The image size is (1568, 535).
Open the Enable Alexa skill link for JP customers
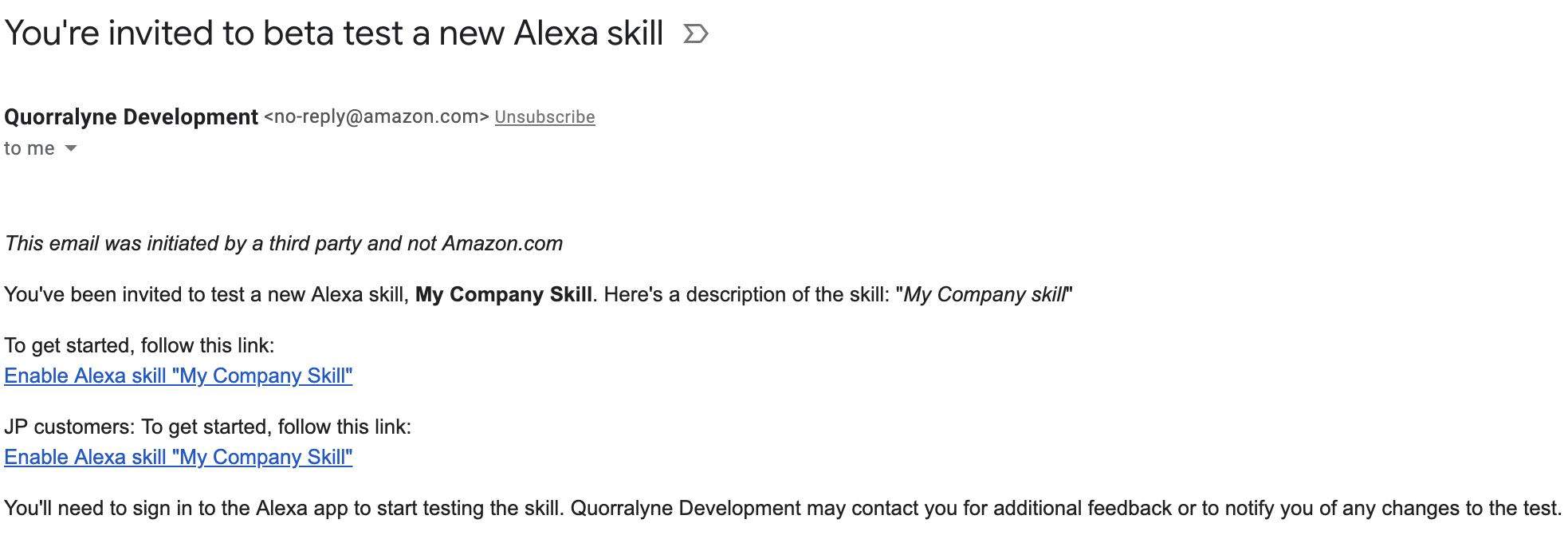[x=178, y=457]
